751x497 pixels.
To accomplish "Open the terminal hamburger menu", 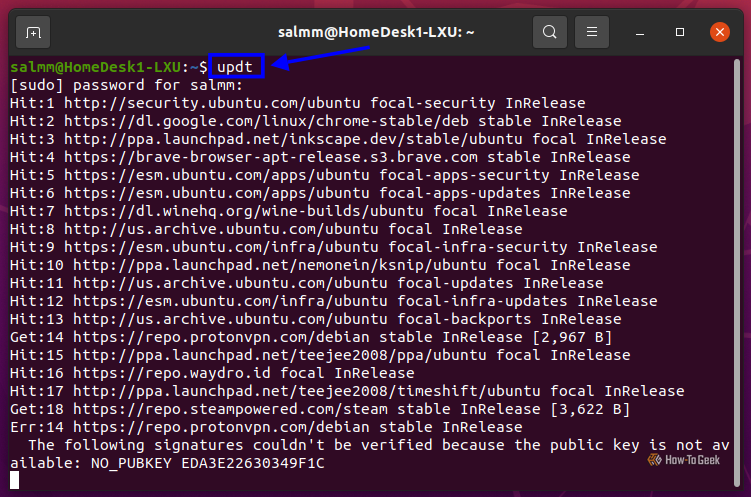I will 592,32.
